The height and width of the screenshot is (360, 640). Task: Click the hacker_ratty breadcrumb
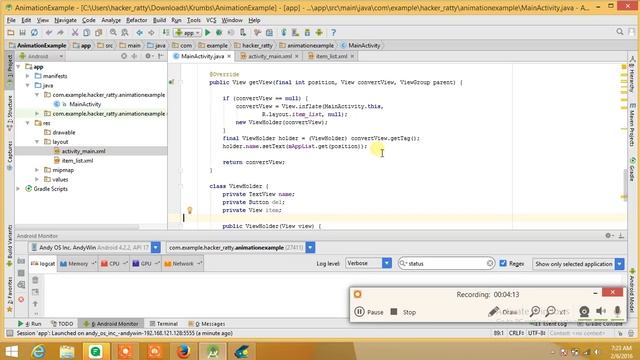253,45
